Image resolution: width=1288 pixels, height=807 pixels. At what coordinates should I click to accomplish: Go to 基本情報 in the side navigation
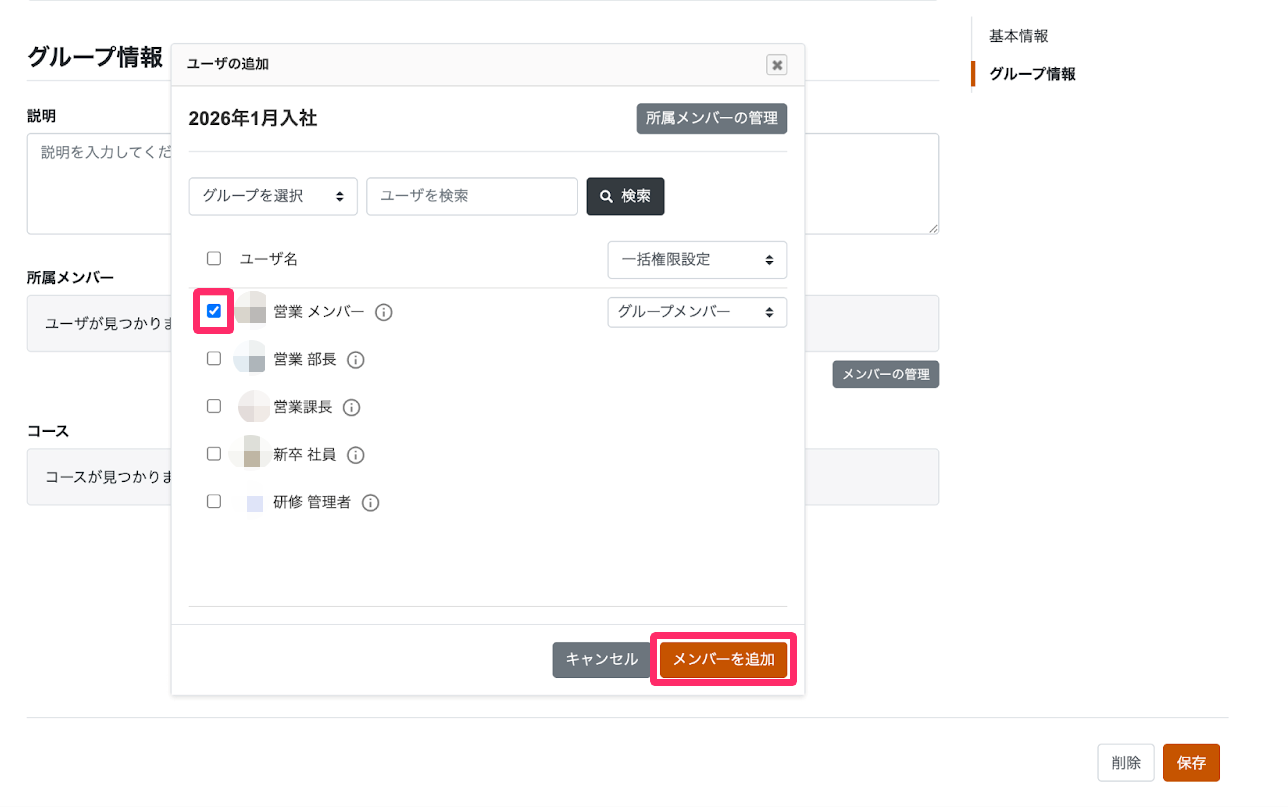[x=1018, y=36]
